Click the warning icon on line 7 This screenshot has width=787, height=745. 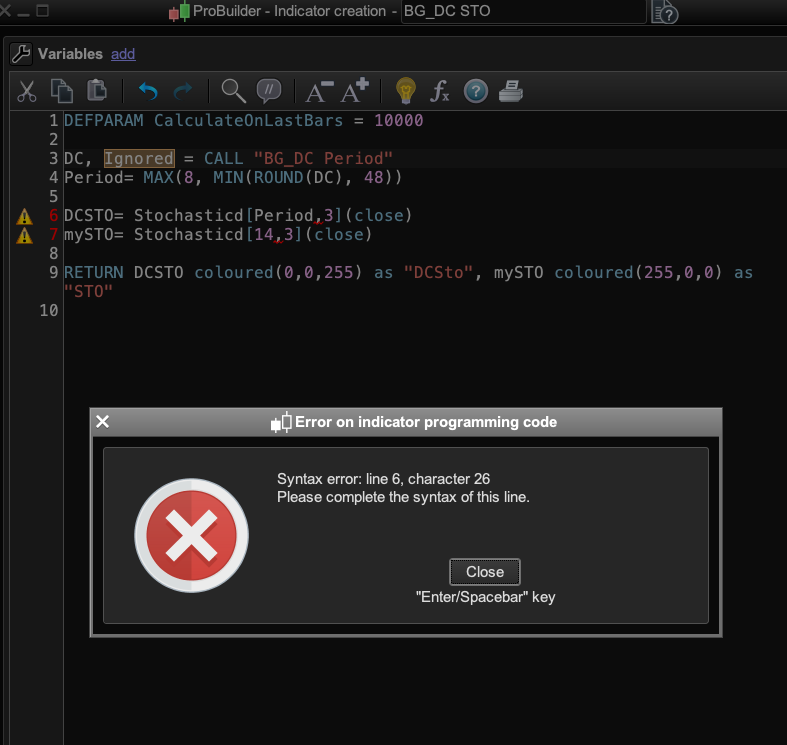pyautogui.click(x=25, y=236)
